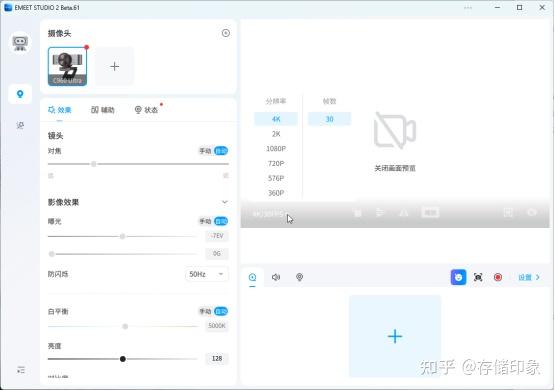Click the blue face effect button

pos(458,277)
